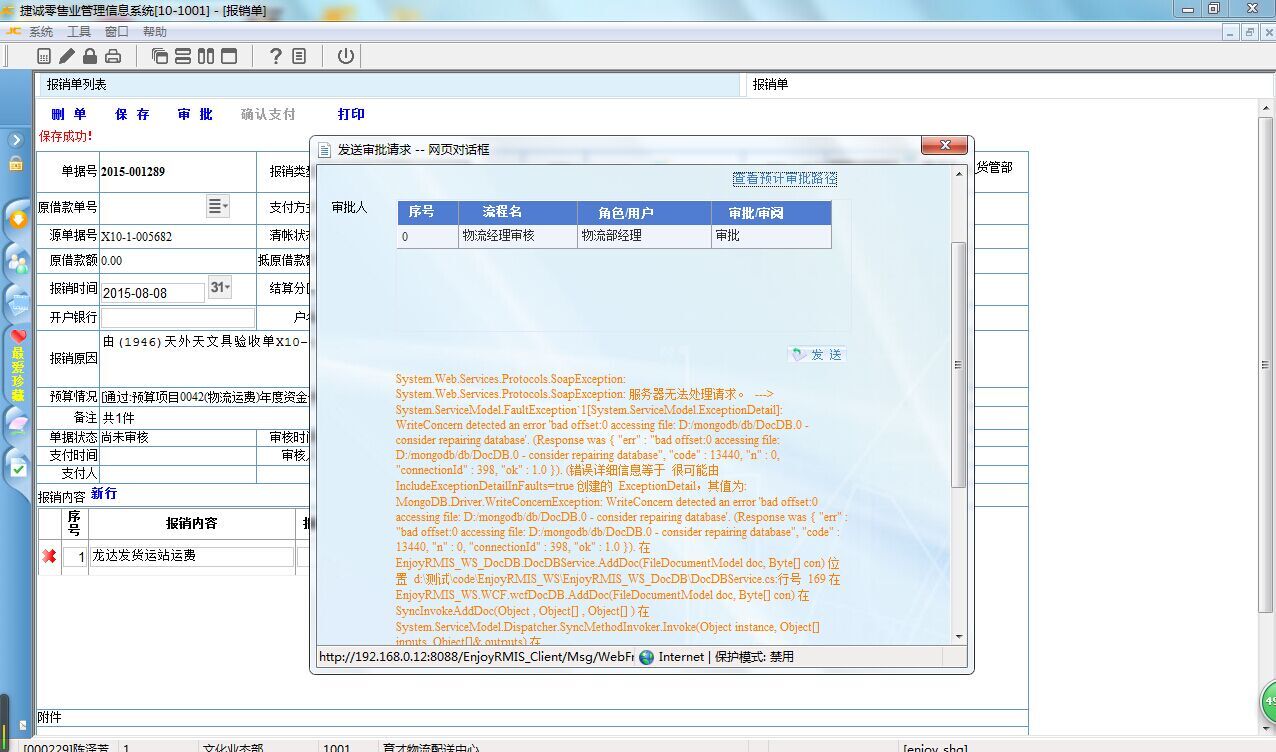1276x752 pixels.
Task: Click the 审批 approval button
Action: point(195,114)
